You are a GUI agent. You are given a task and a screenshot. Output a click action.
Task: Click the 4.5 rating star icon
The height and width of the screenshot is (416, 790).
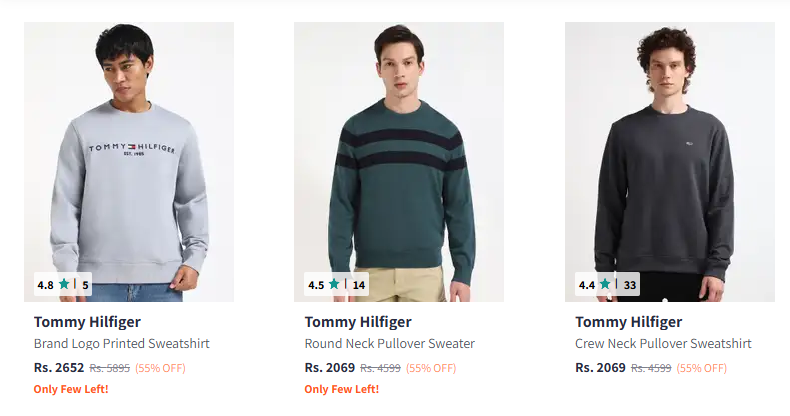[334, 284]
